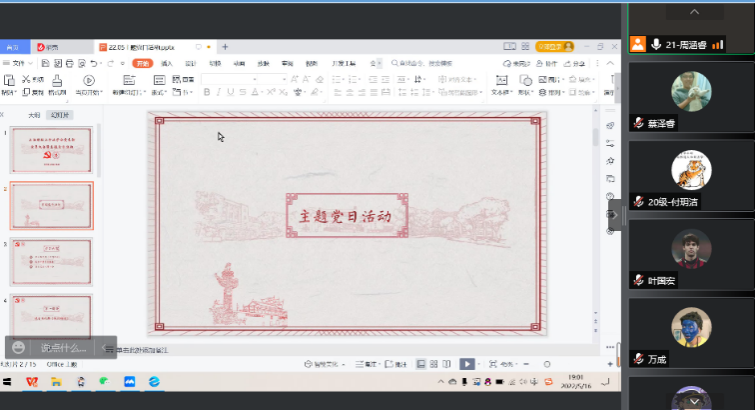Switch to the outline pane tab
Image resolution: width=755 pixels, height=410 pixels.
(34, 115)
